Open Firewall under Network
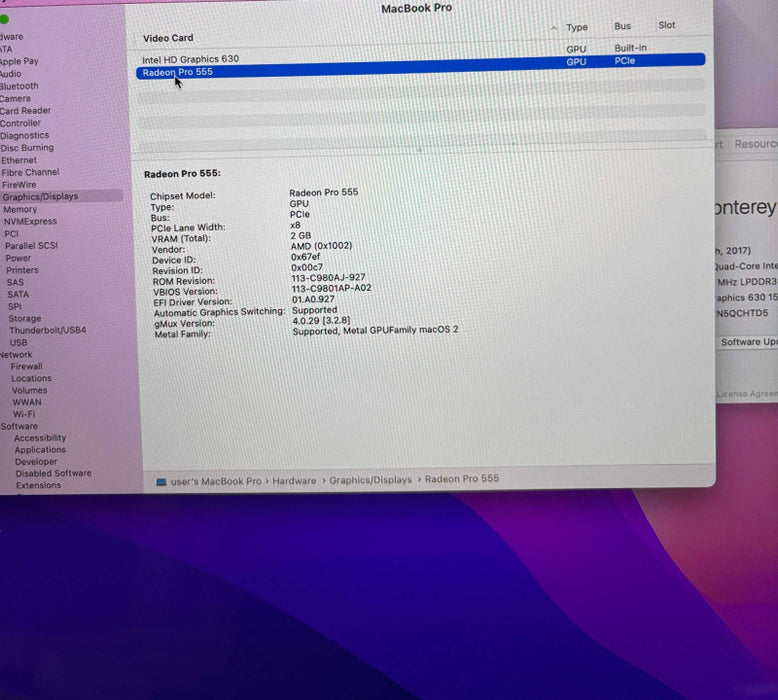778x700 pixels. tap(27, 366)
